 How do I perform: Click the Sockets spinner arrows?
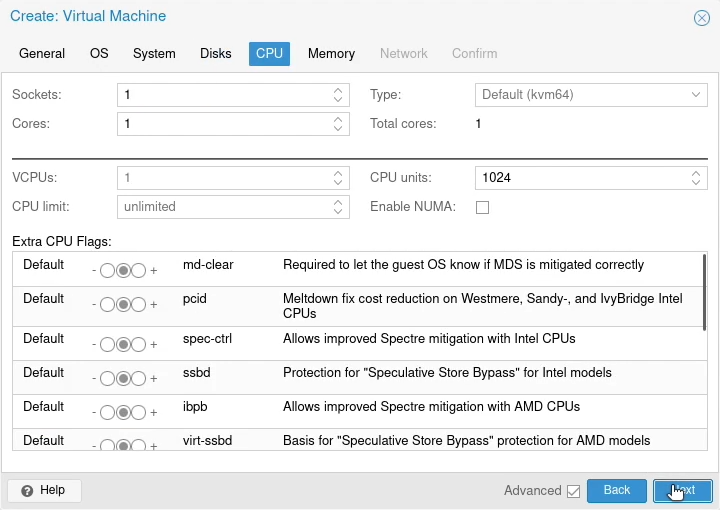point(339,95)
